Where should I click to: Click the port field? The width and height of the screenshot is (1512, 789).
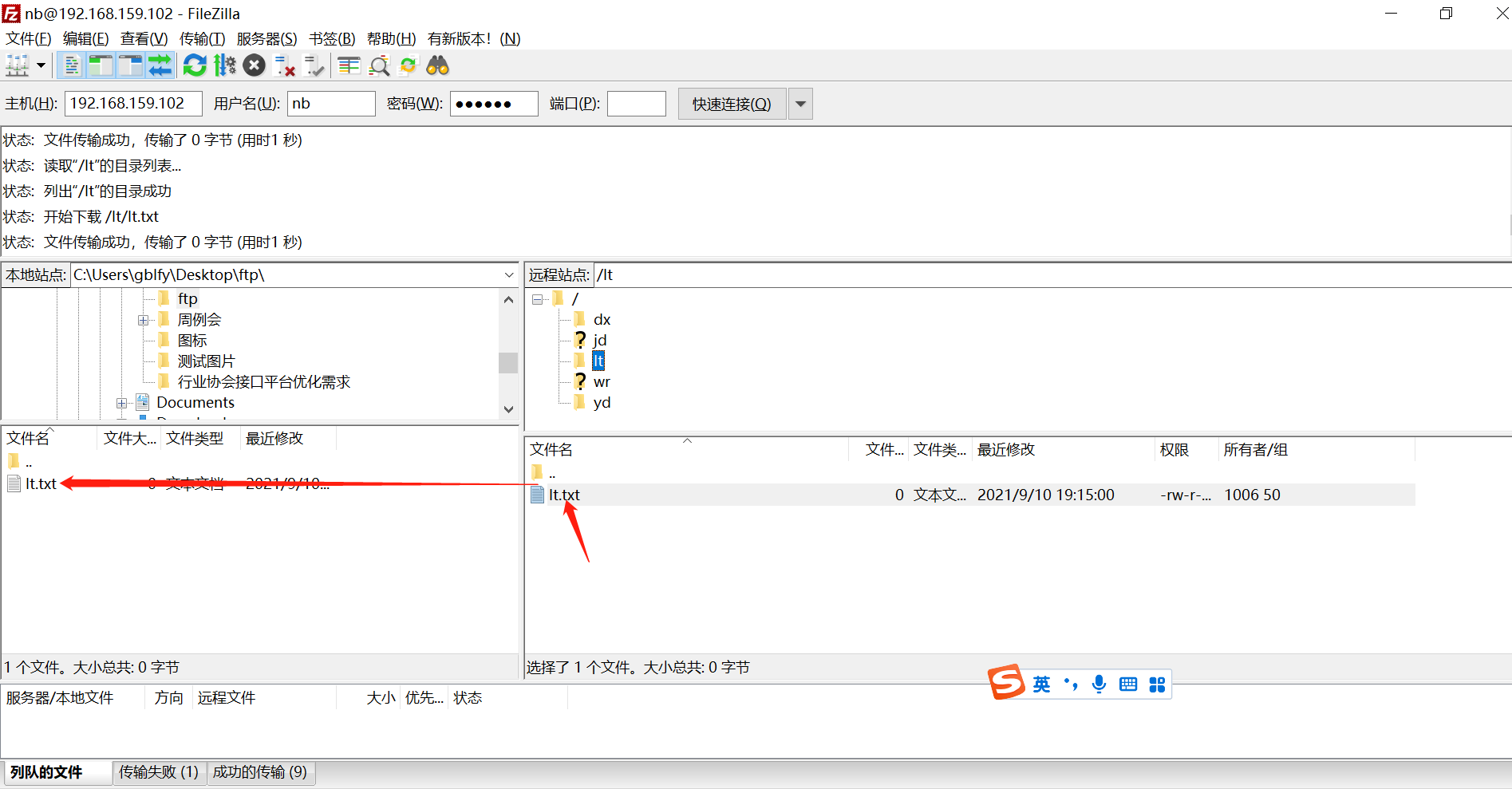tap(637, 104)
